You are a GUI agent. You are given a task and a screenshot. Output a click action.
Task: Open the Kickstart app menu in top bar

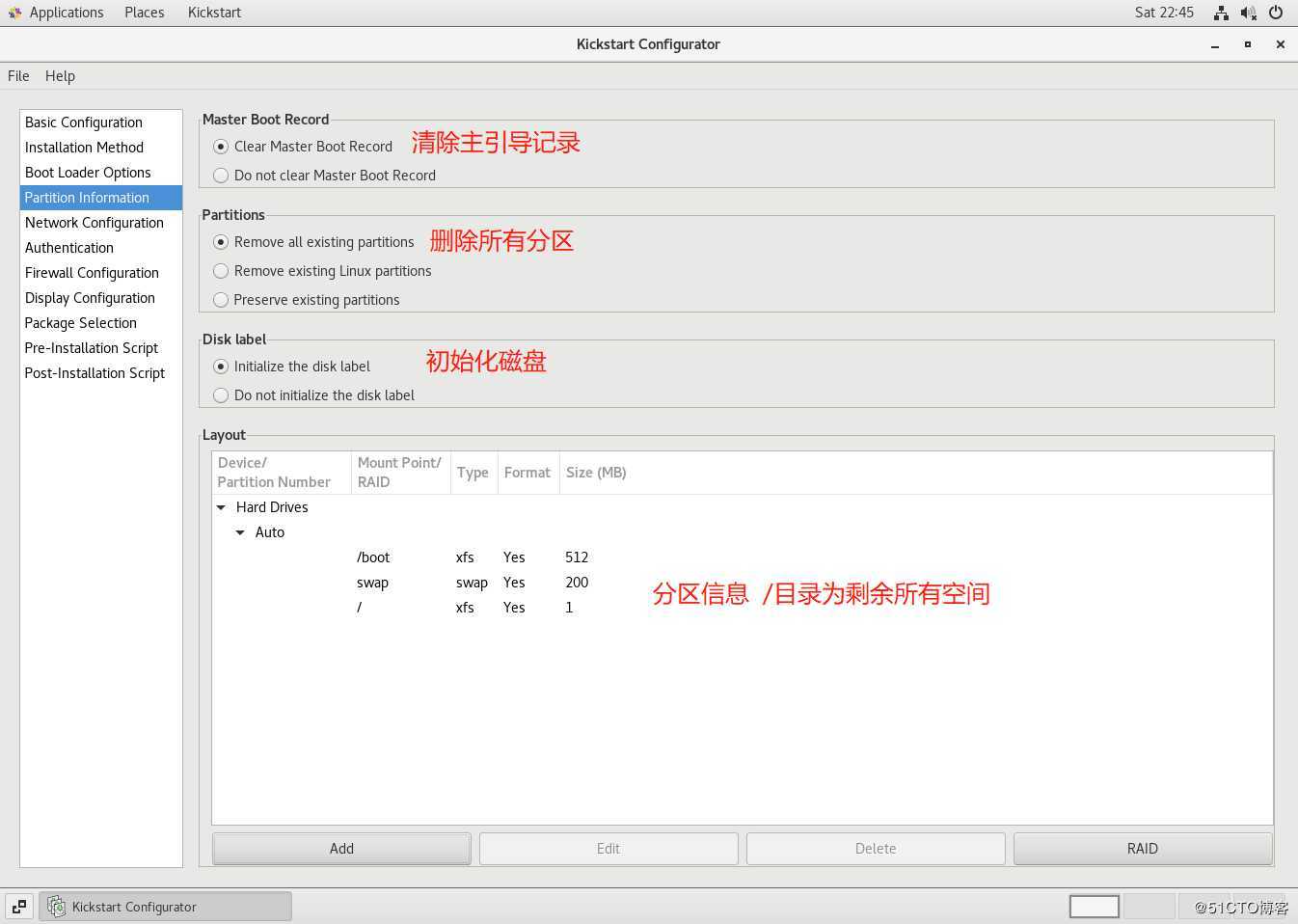(x=214, y=13)
